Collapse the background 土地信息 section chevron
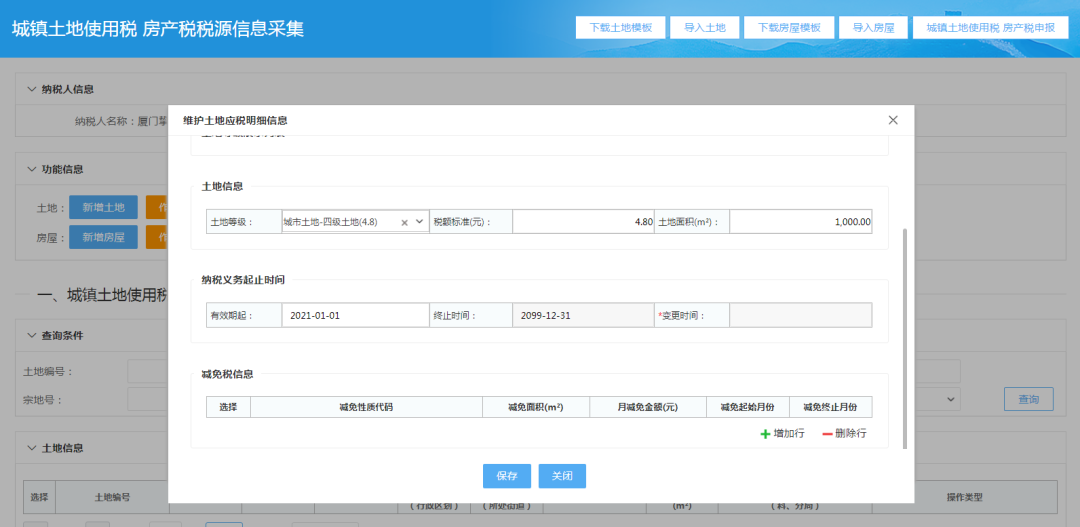 point(31,448)
